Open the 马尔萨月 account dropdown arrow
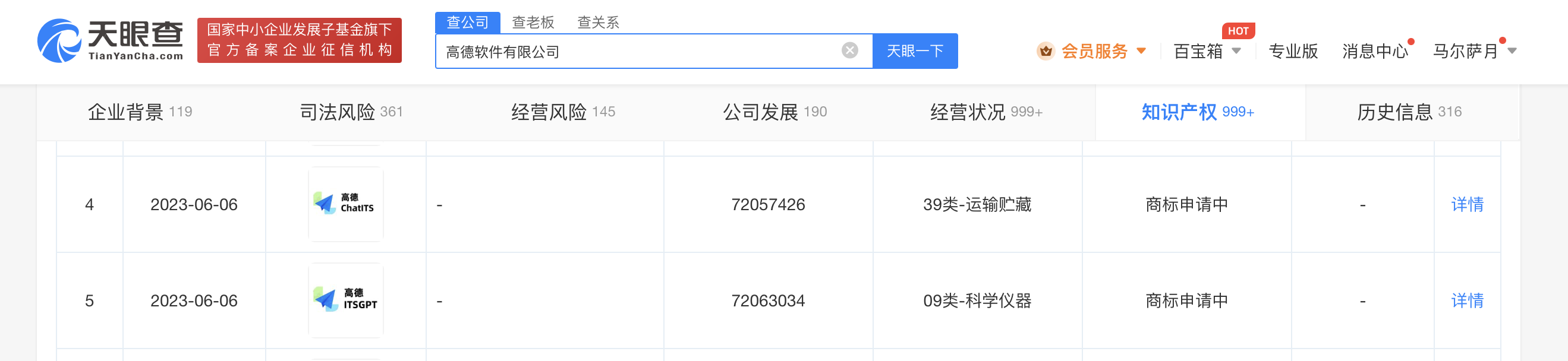Viewport: 1568px width, 361px height. [1512, 51]
